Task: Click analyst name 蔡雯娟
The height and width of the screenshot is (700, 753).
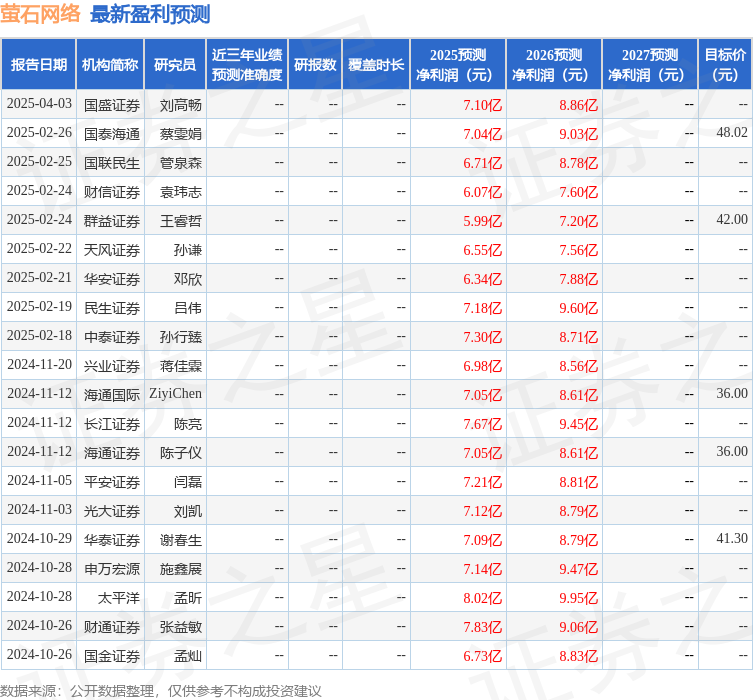Action: [181, 133]
